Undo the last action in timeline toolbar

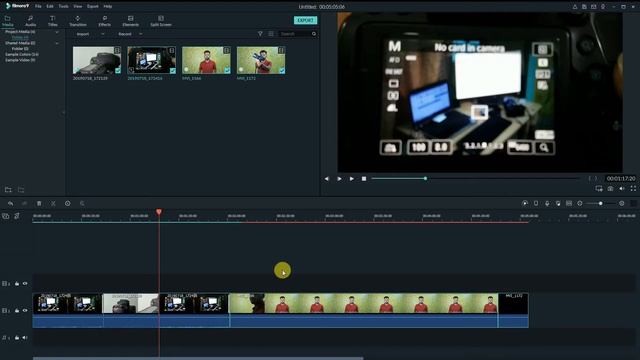(x=10, y=203)
